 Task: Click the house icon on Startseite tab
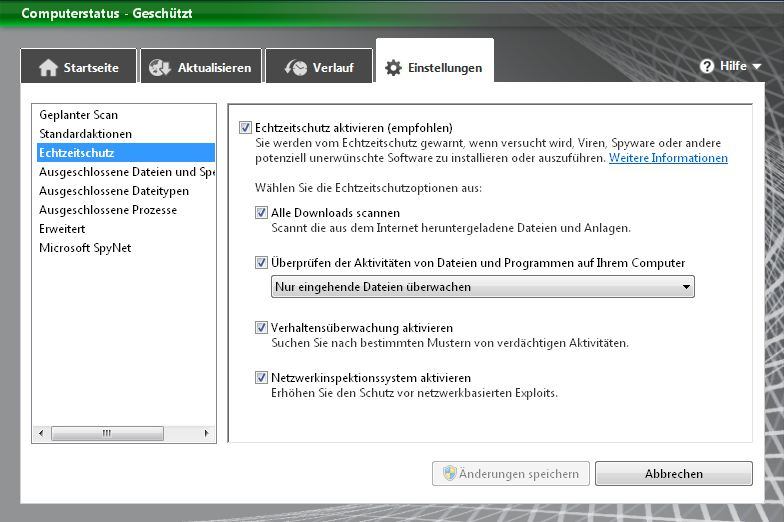[48, 68]
